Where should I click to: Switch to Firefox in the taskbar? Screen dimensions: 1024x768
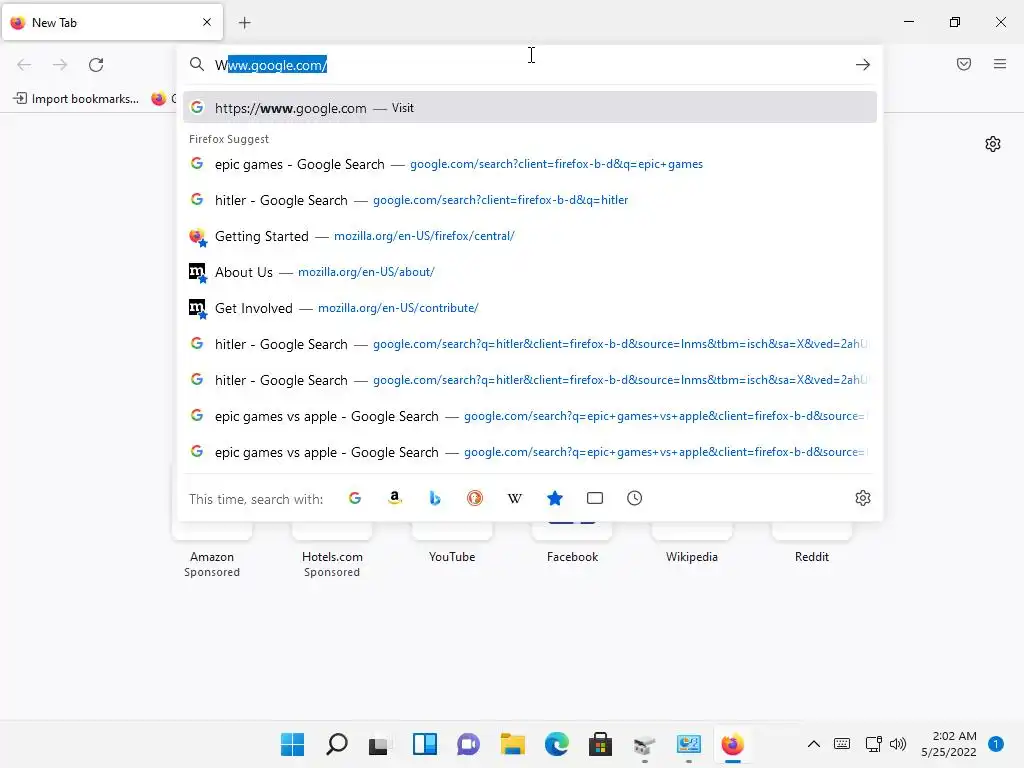click(x=733, y=744)
